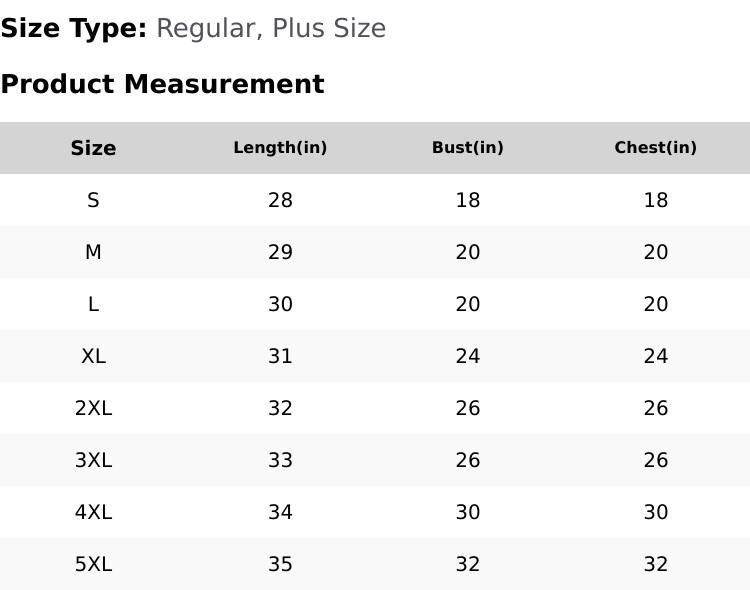The width and height of the screenshot is (750, 590).
Task: Pick the 4XL size cell
Action: pyautogui.click(x=93, y=512)
